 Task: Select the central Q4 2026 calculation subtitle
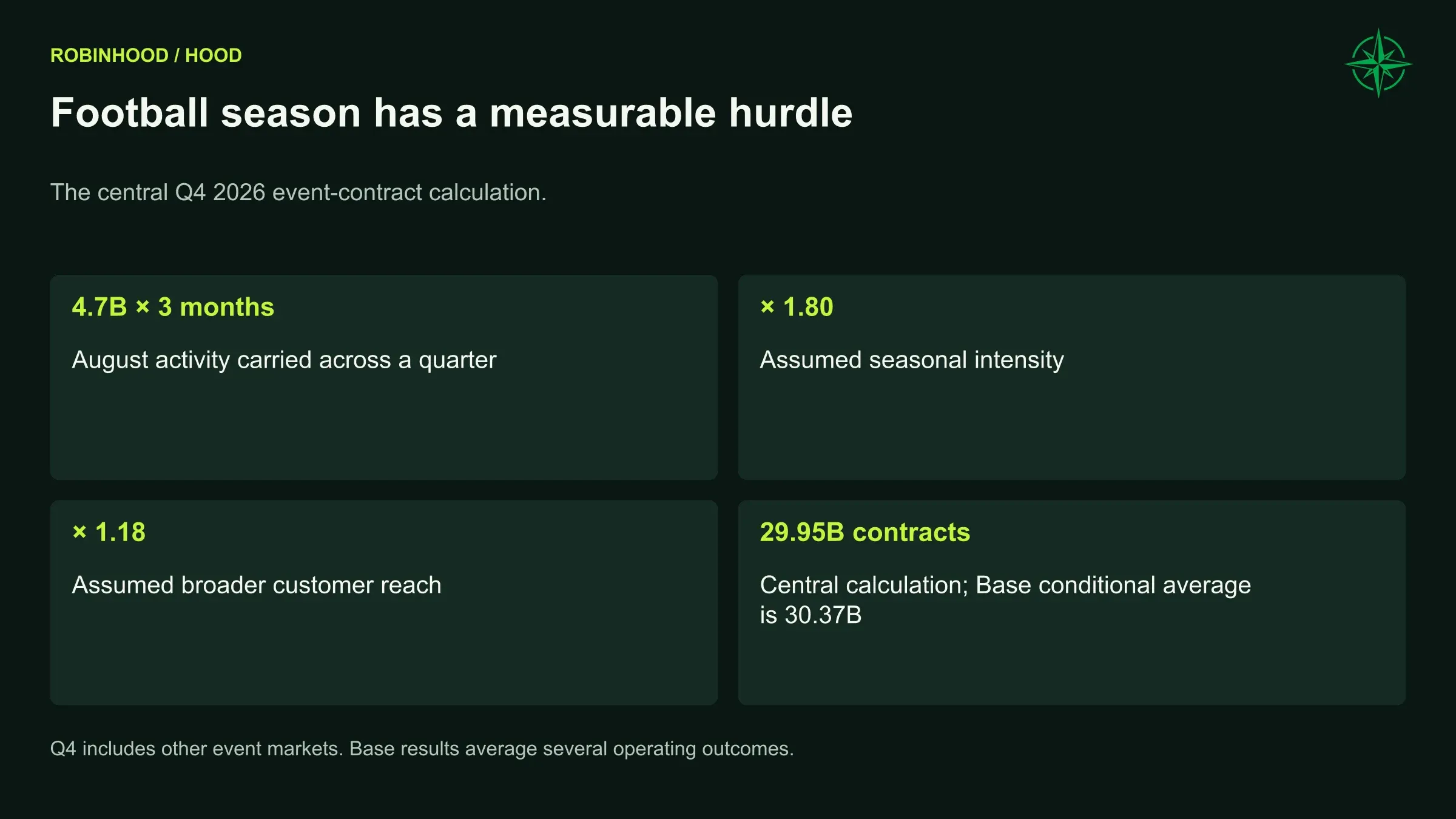(298, 192)
